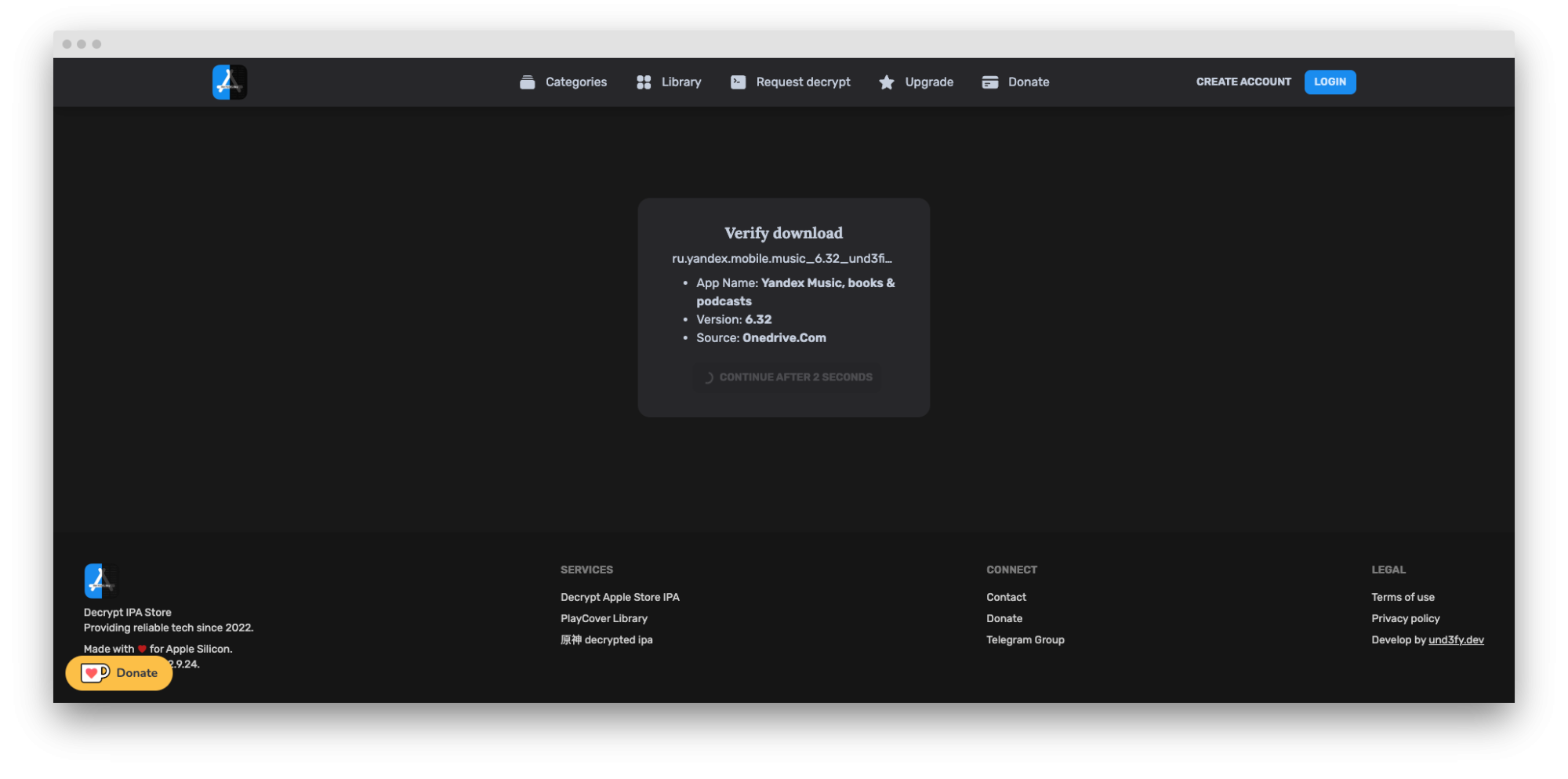Open the Library grid icon
The image size is (1568, 779).
pyautogui.click(x=643, y=82)
